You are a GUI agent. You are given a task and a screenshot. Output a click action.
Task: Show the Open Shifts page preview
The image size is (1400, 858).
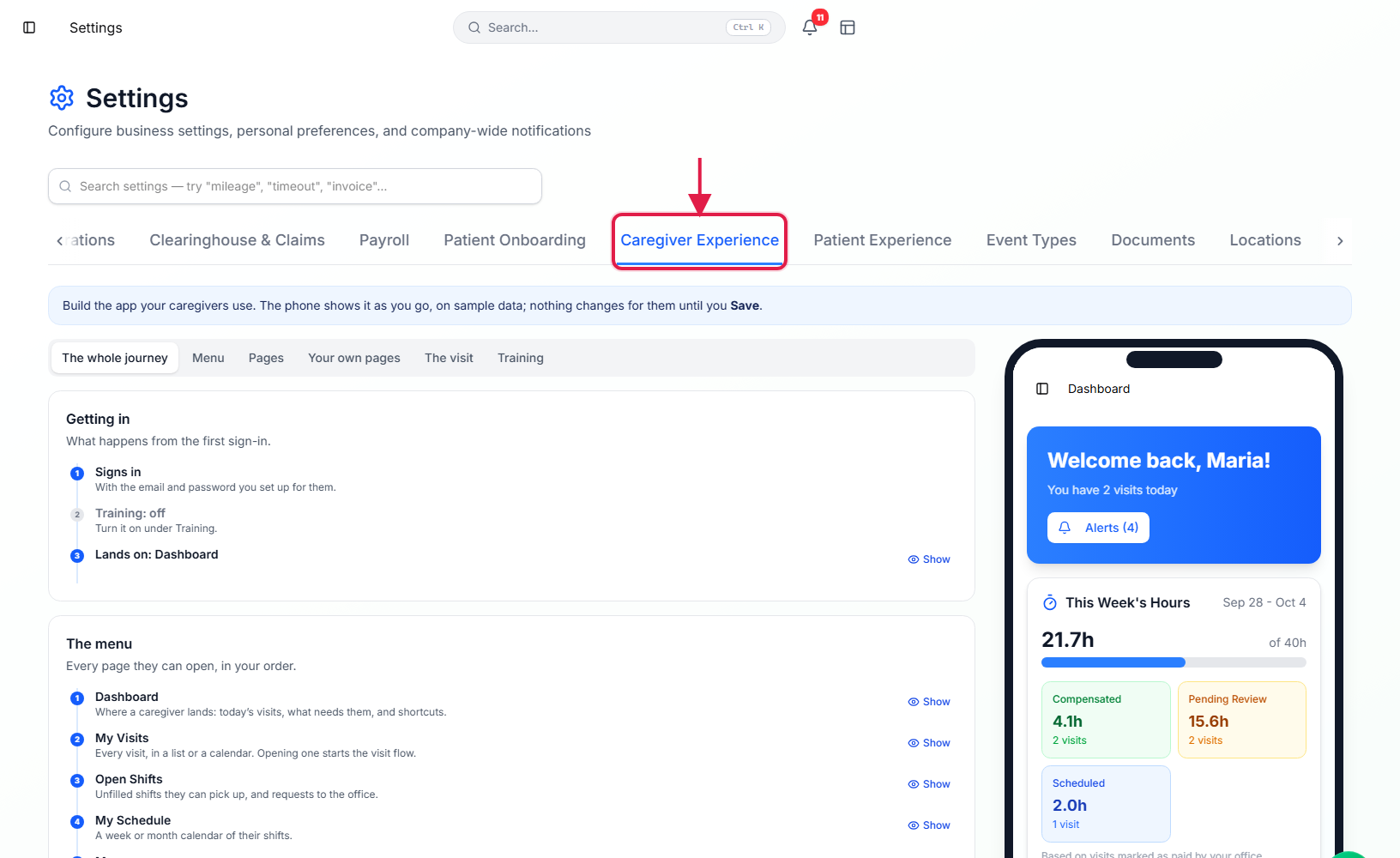[x=929, y=784]
